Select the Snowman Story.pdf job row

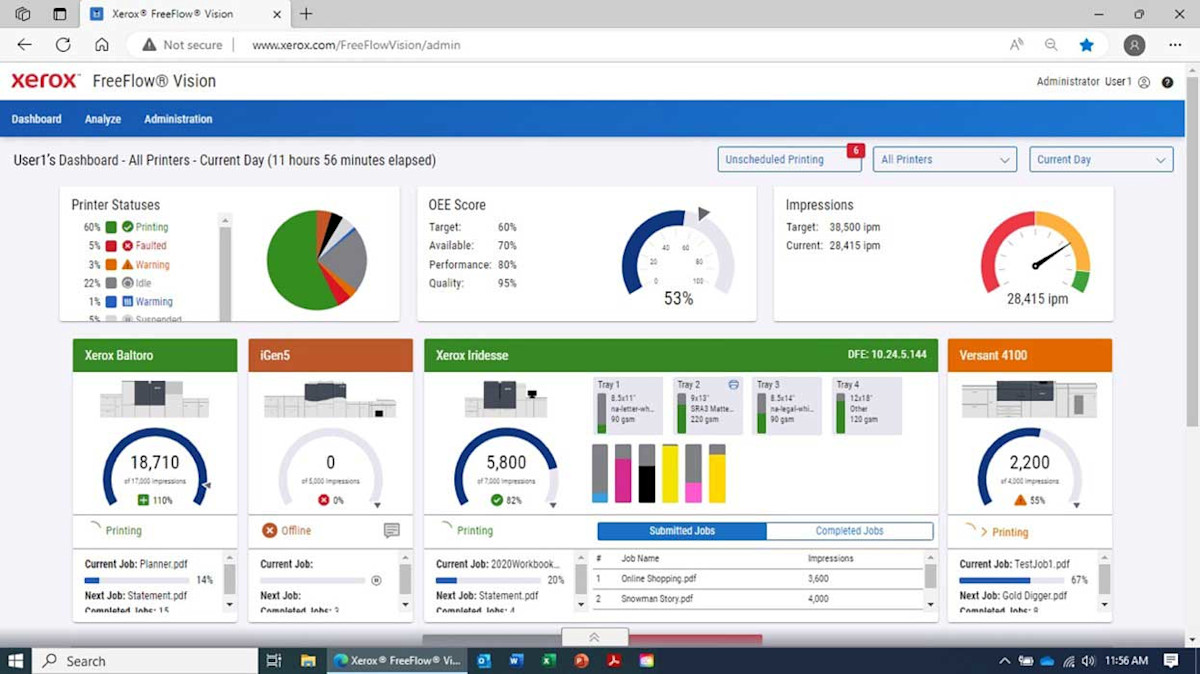click(x=756, y=599)
